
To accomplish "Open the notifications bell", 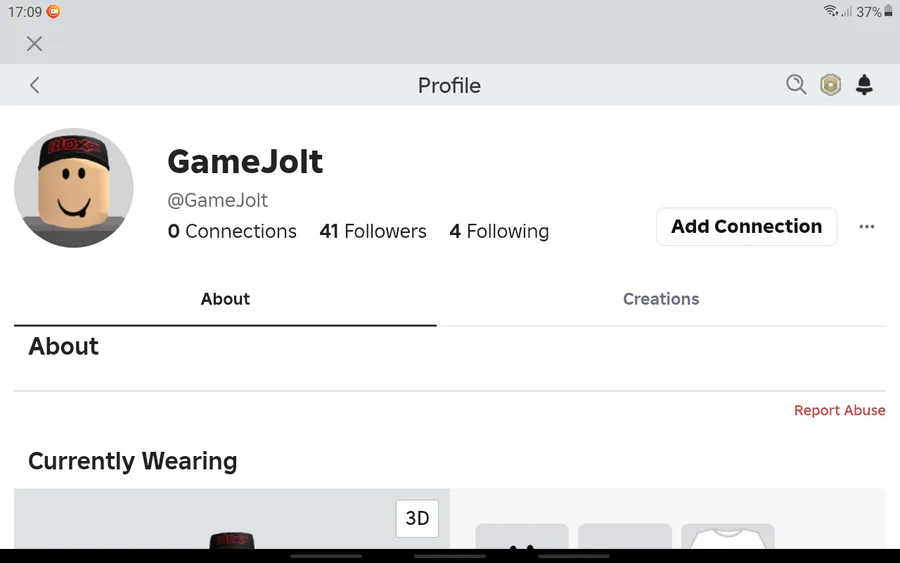I will [864, 85].
